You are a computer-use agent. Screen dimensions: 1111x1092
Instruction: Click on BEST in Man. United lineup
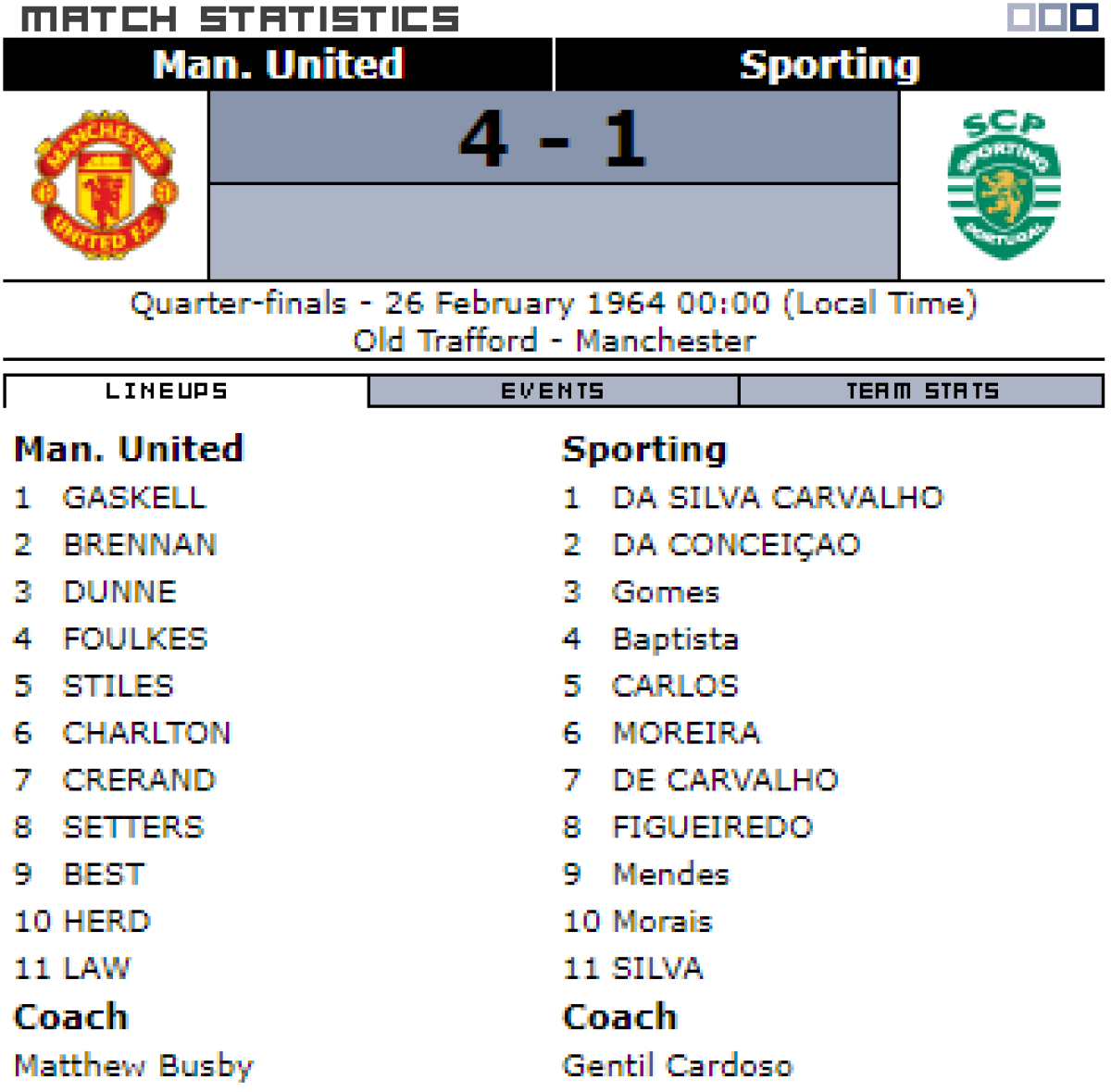104,875
